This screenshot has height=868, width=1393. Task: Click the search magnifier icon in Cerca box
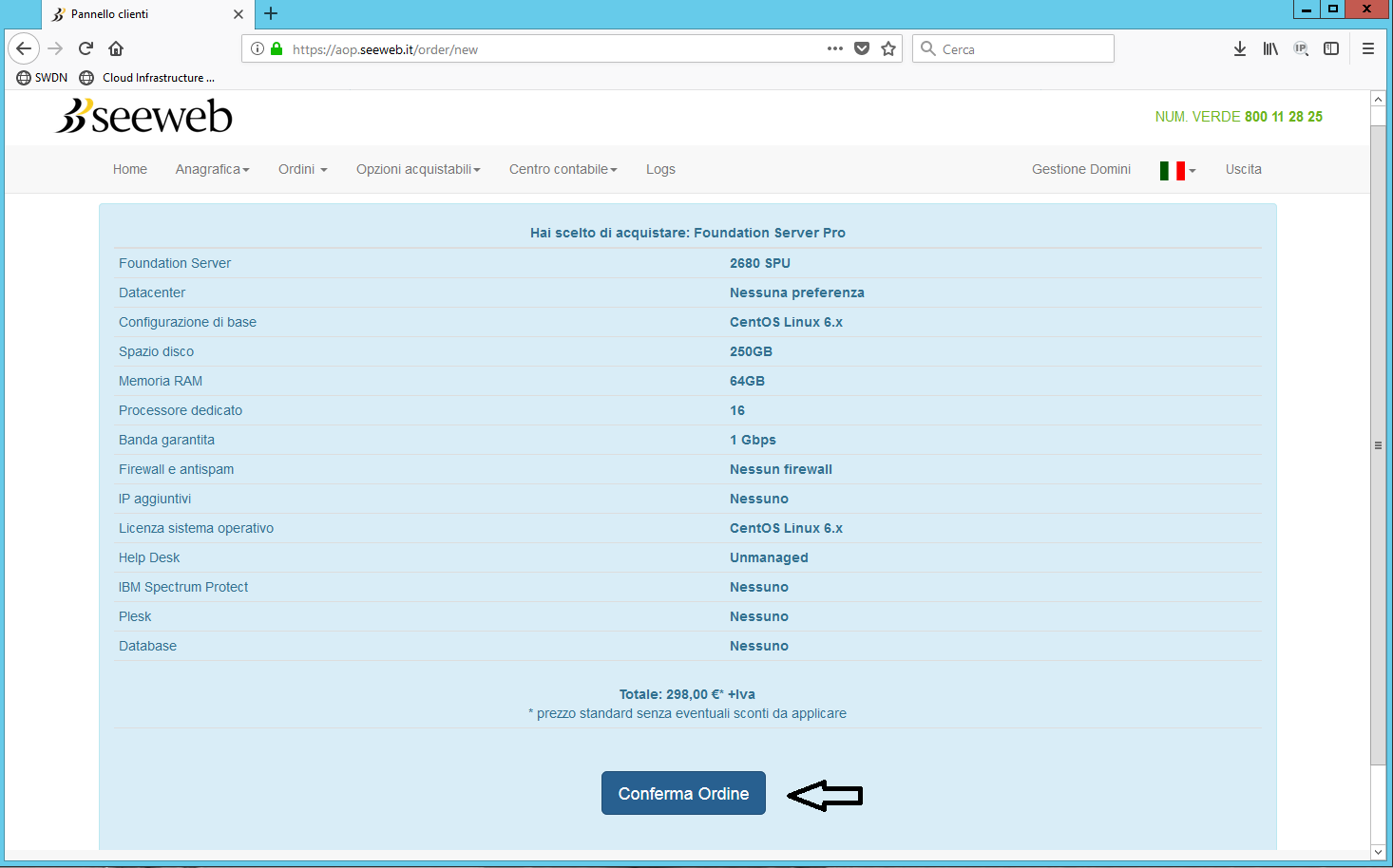pos(928,48)
